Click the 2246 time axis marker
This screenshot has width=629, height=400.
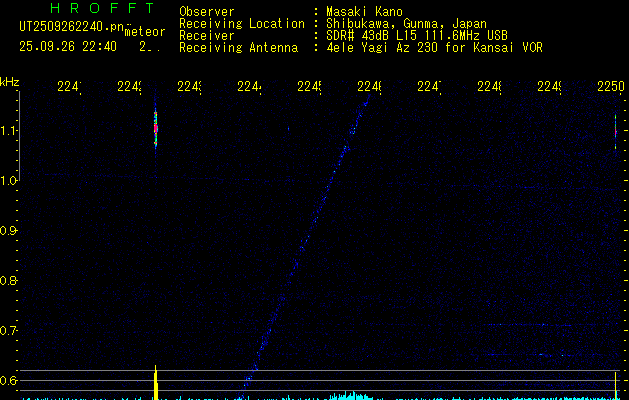coord(369,87)
